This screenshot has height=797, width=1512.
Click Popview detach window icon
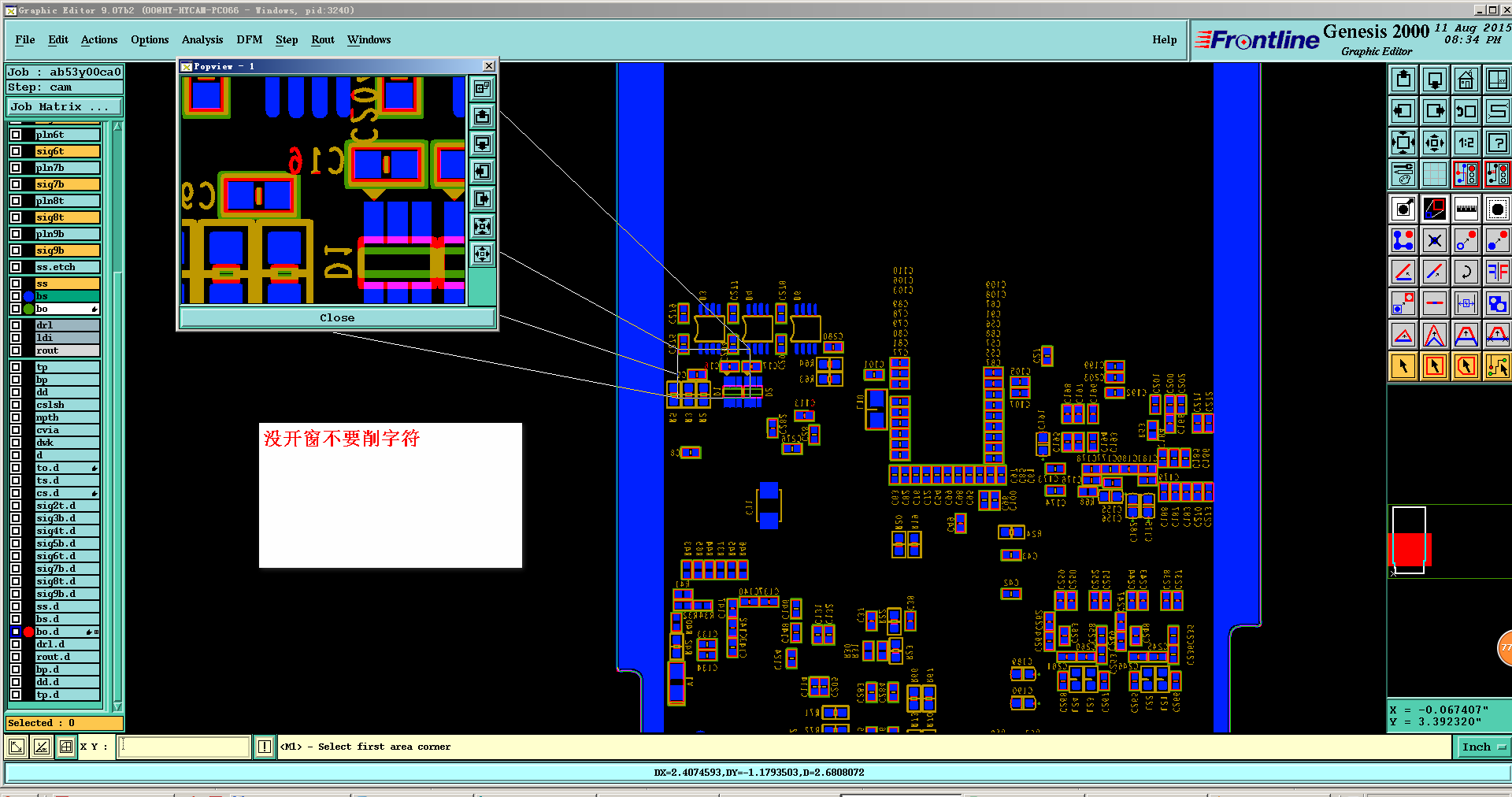click(x=483, y=89)
